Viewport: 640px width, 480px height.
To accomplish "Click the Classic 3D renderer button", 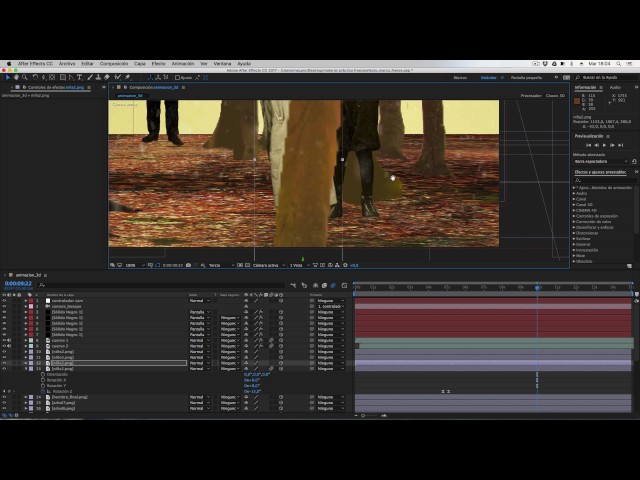I will pyautogui.click(x=556, y=96).
